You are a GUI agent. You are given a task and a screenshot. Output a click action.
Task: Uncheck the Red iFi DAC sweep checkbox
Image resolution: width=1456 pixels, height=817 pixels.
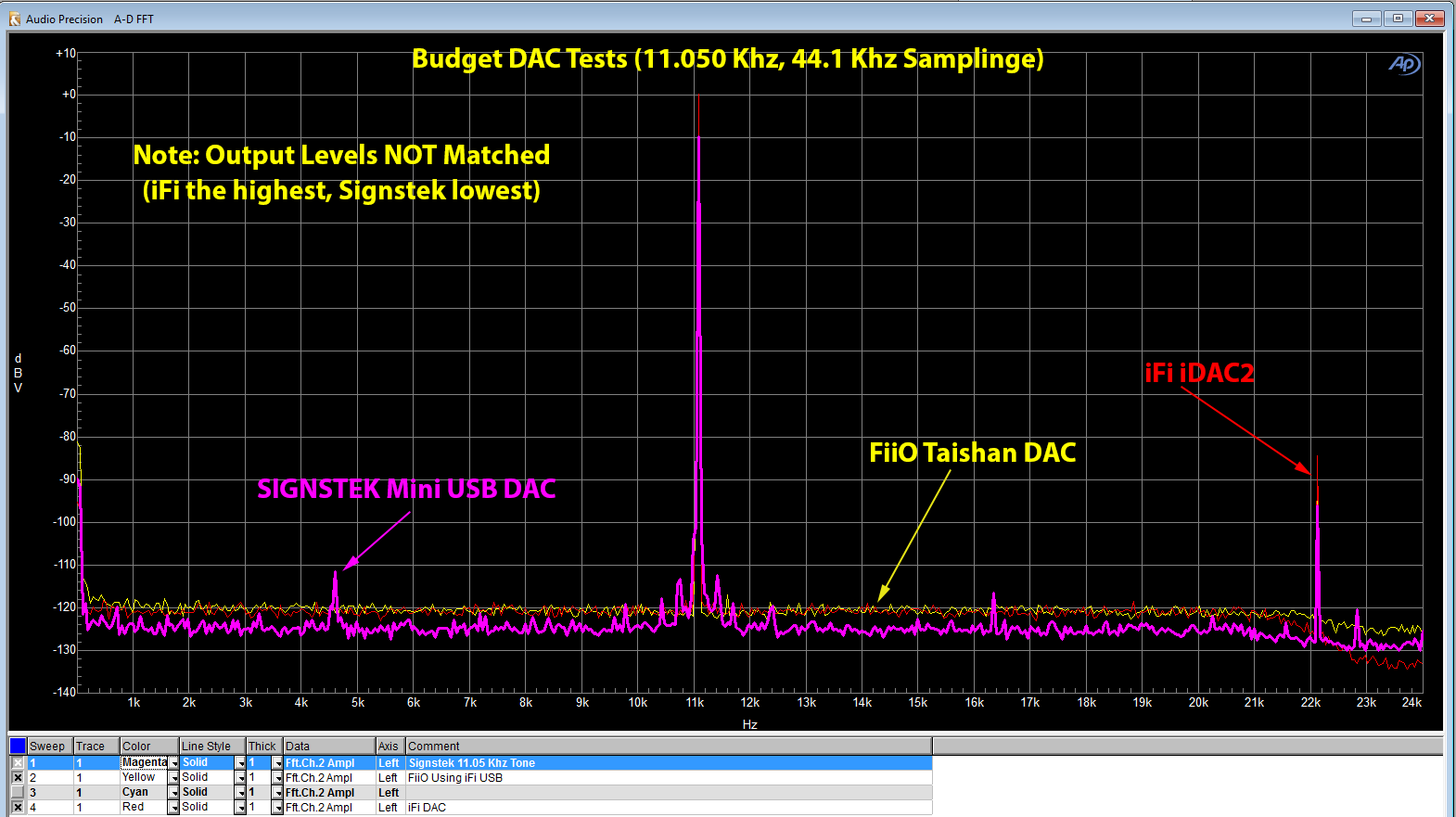[x=18, y=808]
